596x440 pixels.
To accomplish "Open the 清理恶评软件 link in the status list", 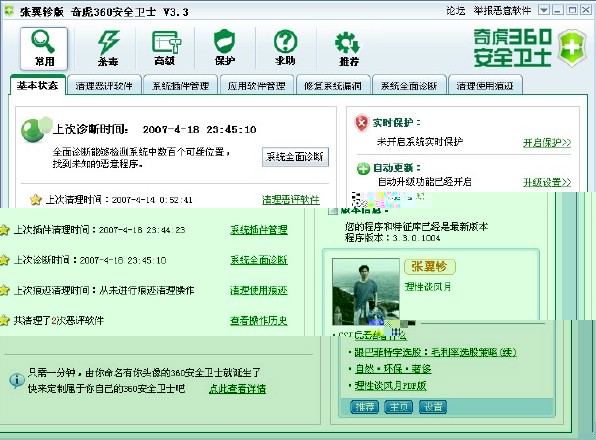I will tap(291, 200).
